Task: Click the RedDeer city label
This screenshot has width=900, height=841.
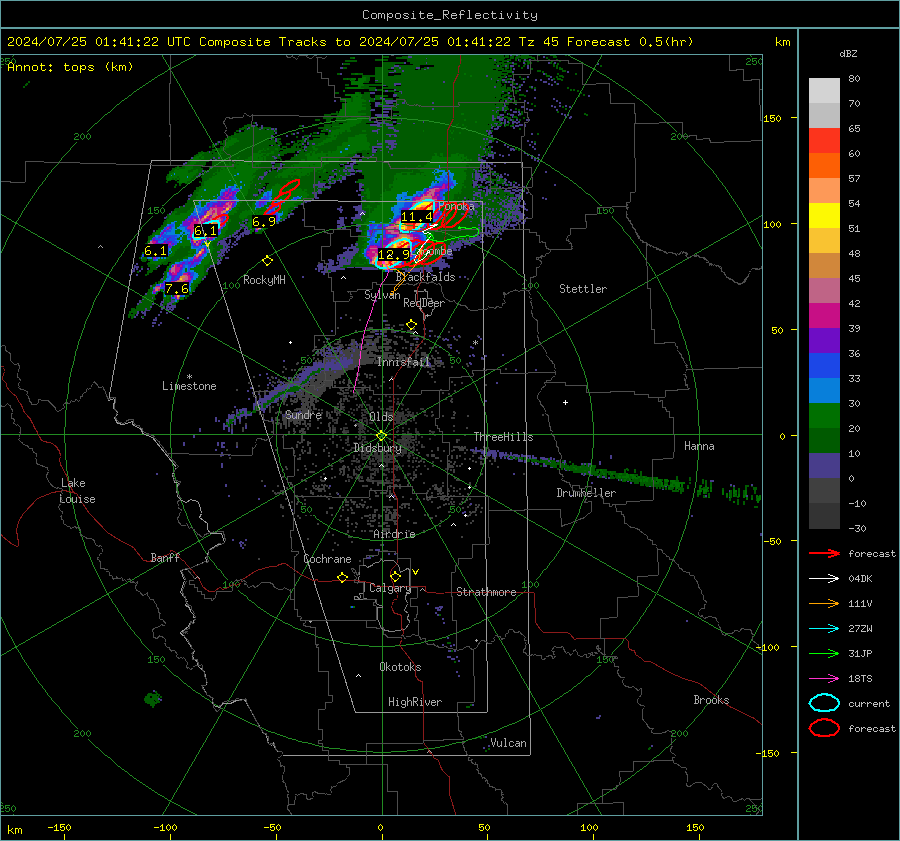Action: 424,303
